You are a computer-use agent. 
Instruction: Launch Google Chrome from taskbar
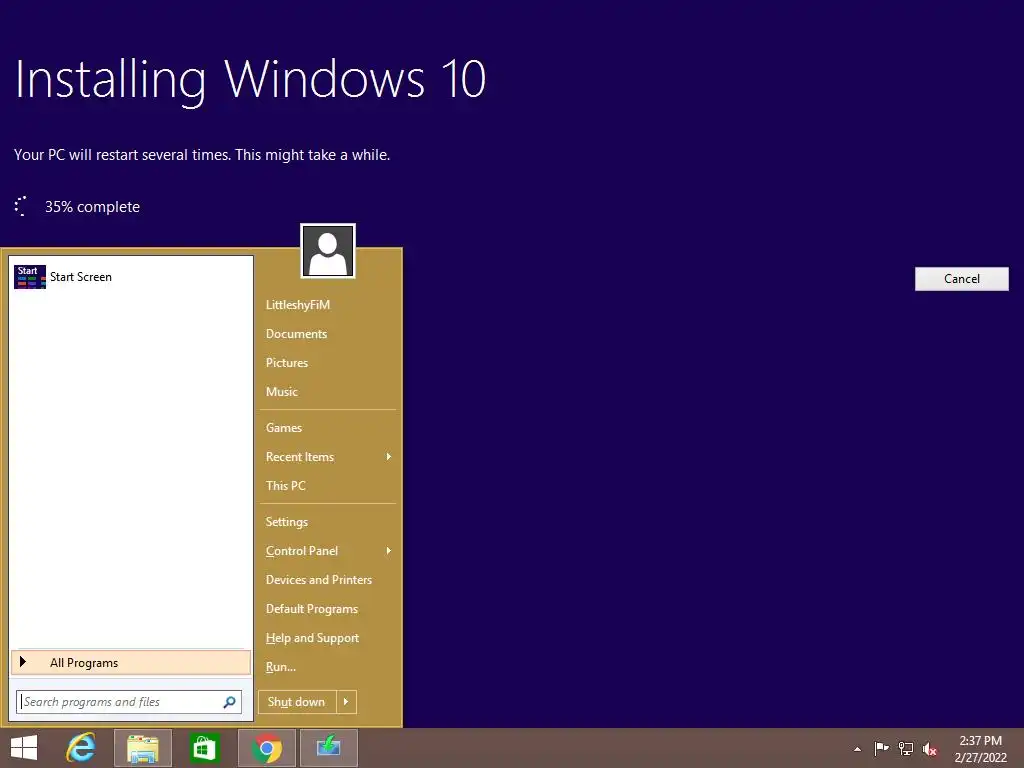coord(267,748)
